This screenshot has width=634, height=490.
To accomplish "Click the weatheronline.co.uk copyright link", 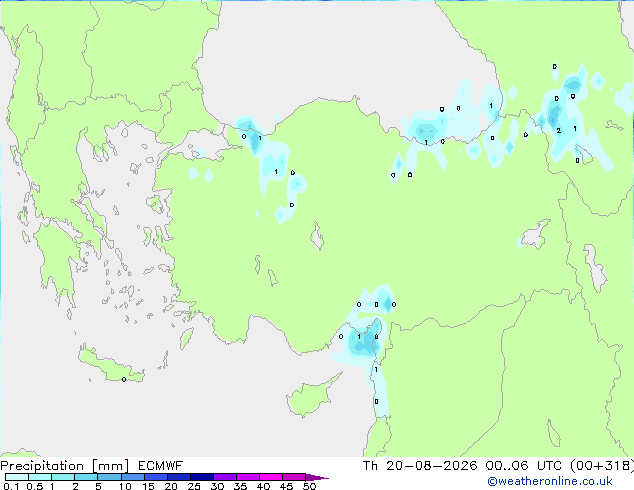I will tap(550, 481).
